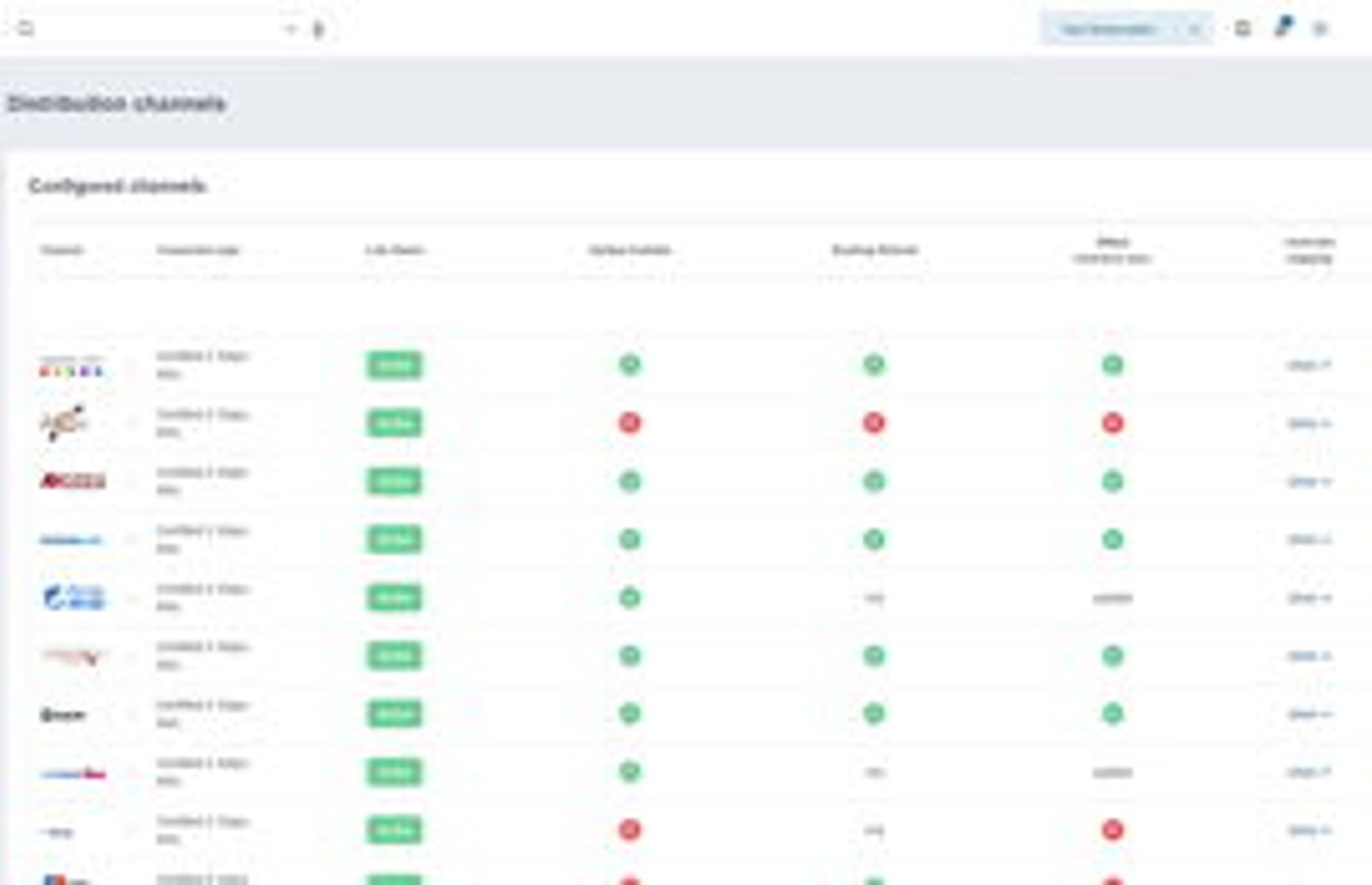Open the blue link at the ninth row's end
The height and width of the screenshot is (885, 1372).
pyautogui.click(x=1309, y=831)
